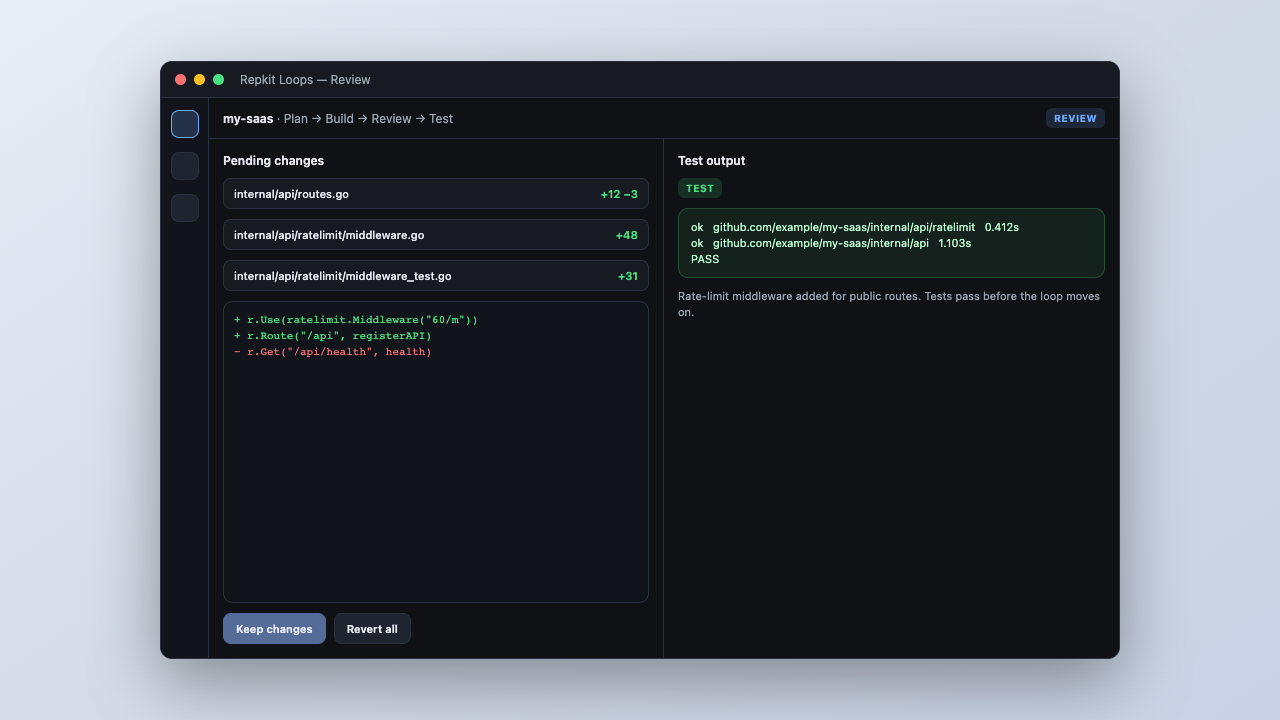The image size is (1280, 720).
Task: Click Revert all button
Action: pos(372,629)
